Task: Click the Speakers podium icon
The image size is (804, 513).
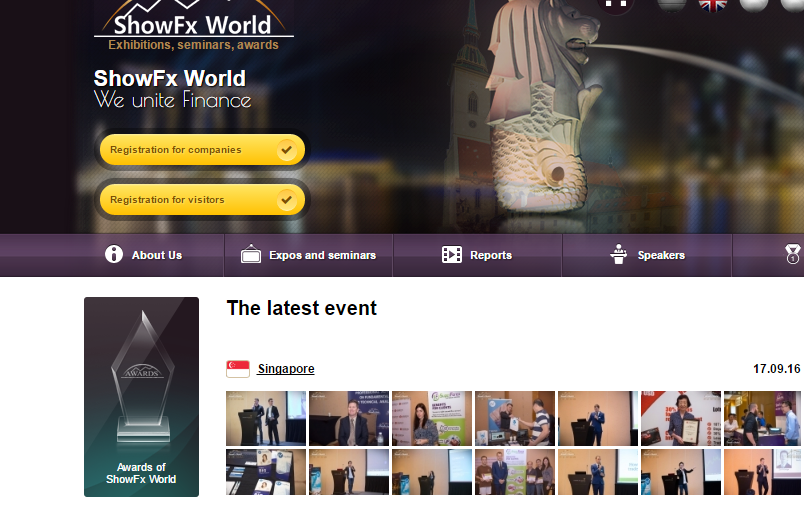Action: pos(619,254)
